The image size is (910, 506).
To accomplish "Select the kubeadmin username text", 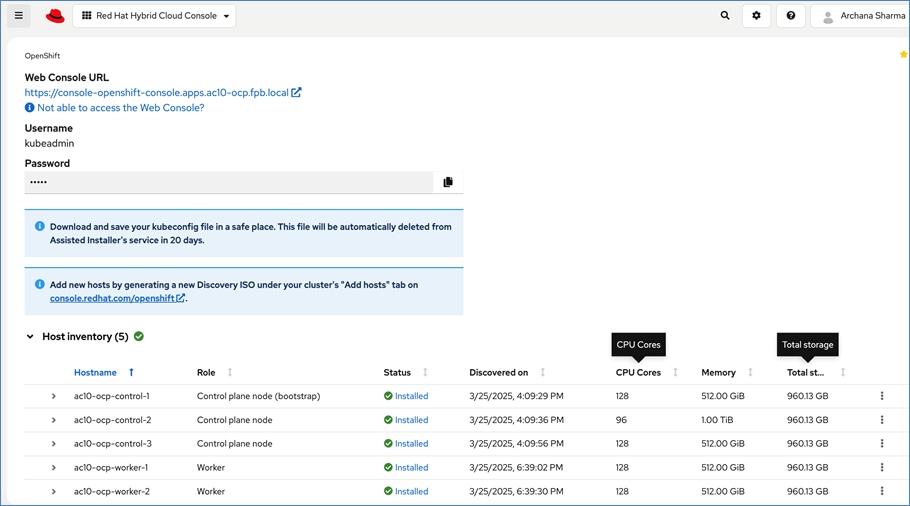I will (x=49, y=143).
